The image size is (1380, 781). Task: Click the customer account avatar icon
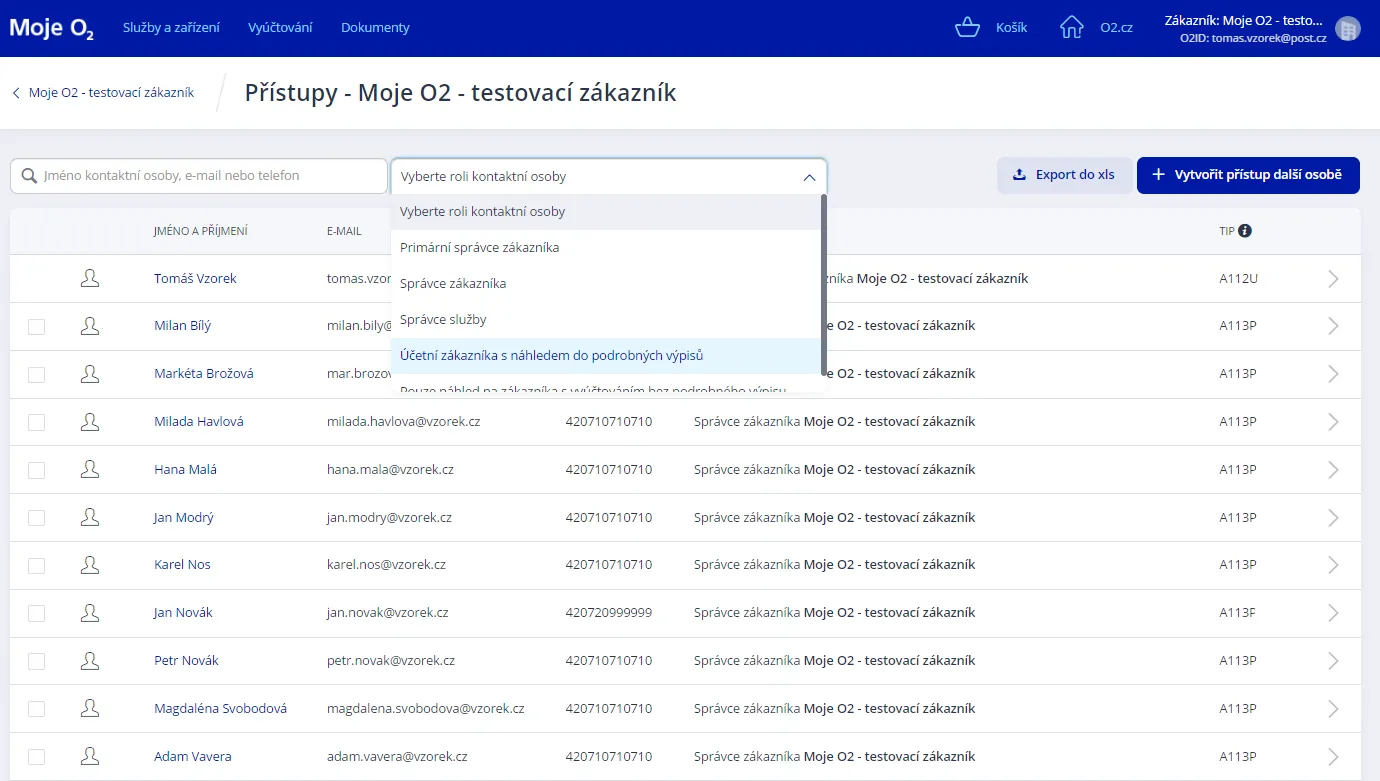[x=1347, y=29]
